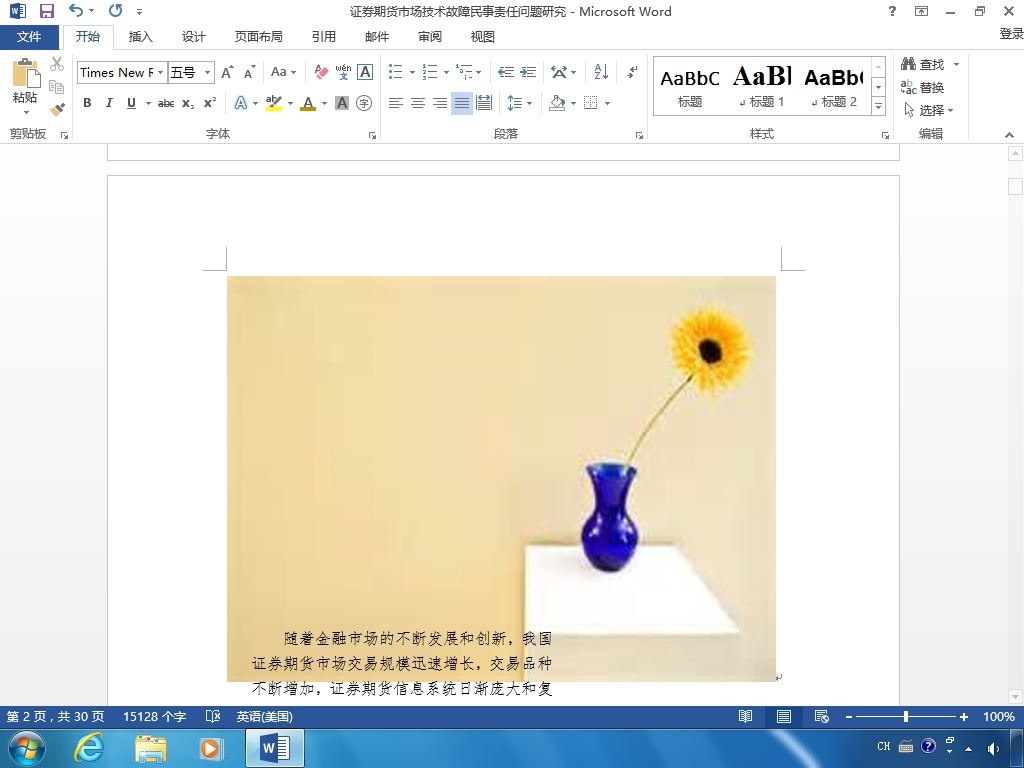Switch to the 设计 (Design) tab
Screen dimensions: 1024x768
pyautogui.click(x=193, y=37)
